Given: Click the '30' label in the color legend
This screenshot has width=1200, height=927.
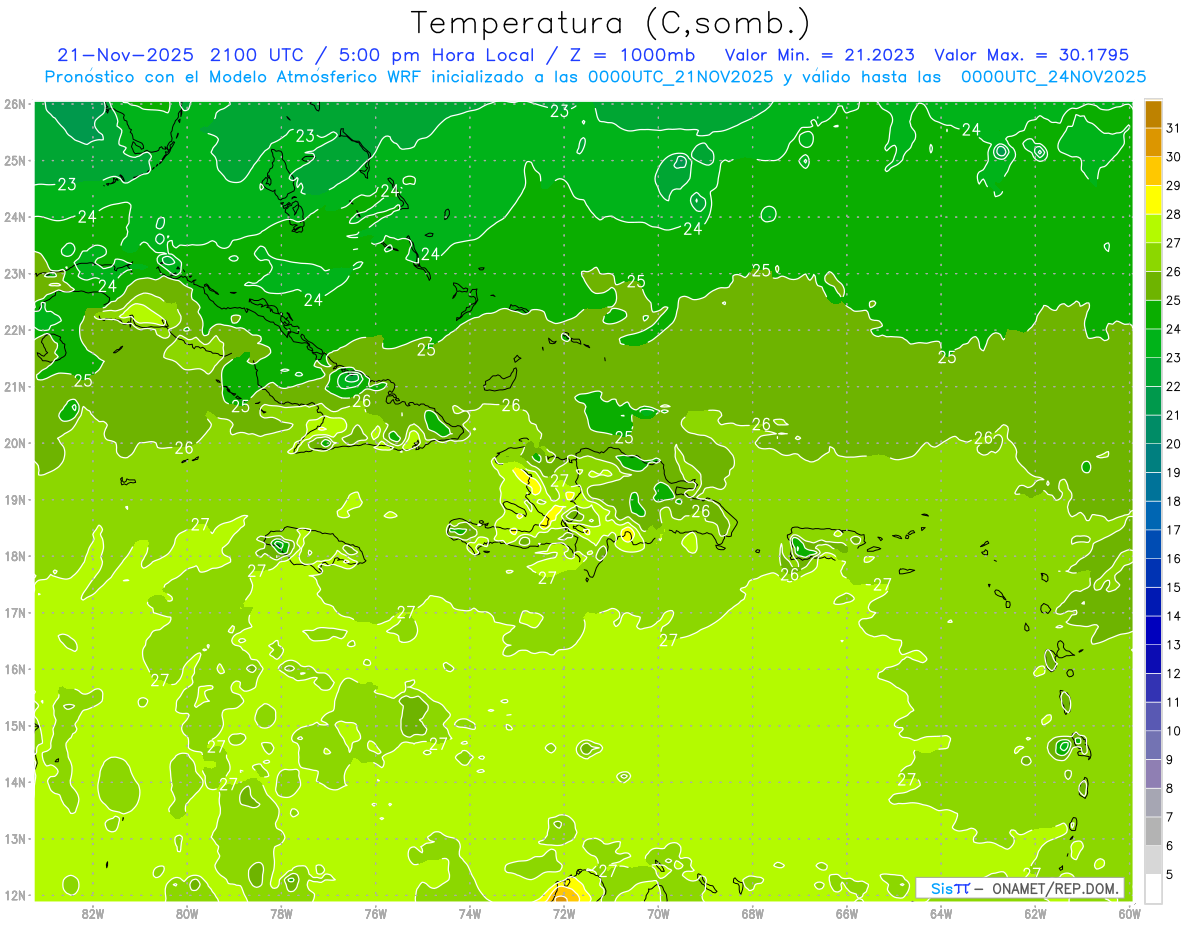Looking at the screenshot, I should [1174, 157].
